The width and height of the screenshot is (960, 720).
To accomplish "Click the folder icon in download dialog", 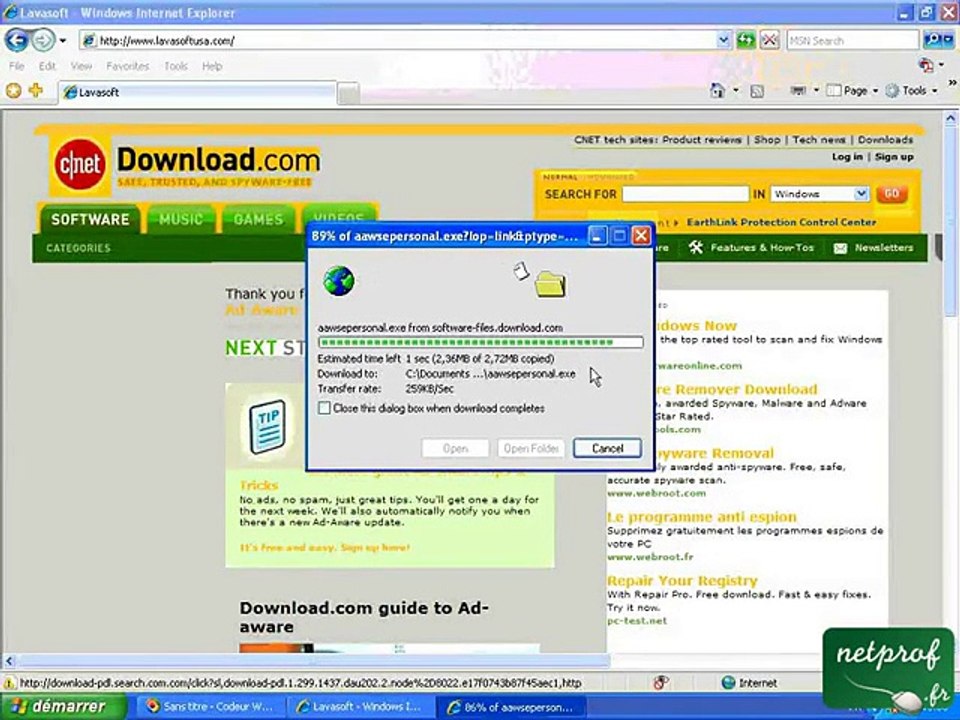I will tap(550, 284).
